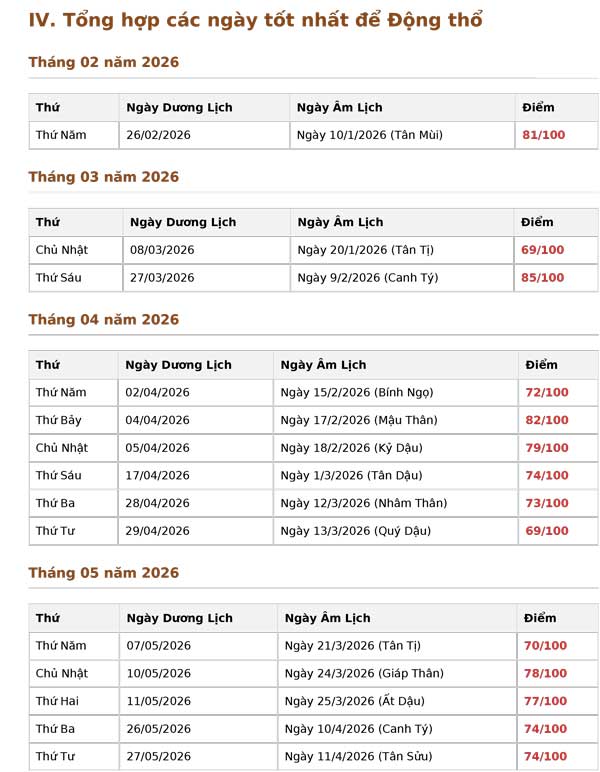The width and height of the screenshot is (600, 772).
Task: Click the lunar date "Ngày 10/1/2026 (Tân Mùi)"
Action: click(369, 135)
